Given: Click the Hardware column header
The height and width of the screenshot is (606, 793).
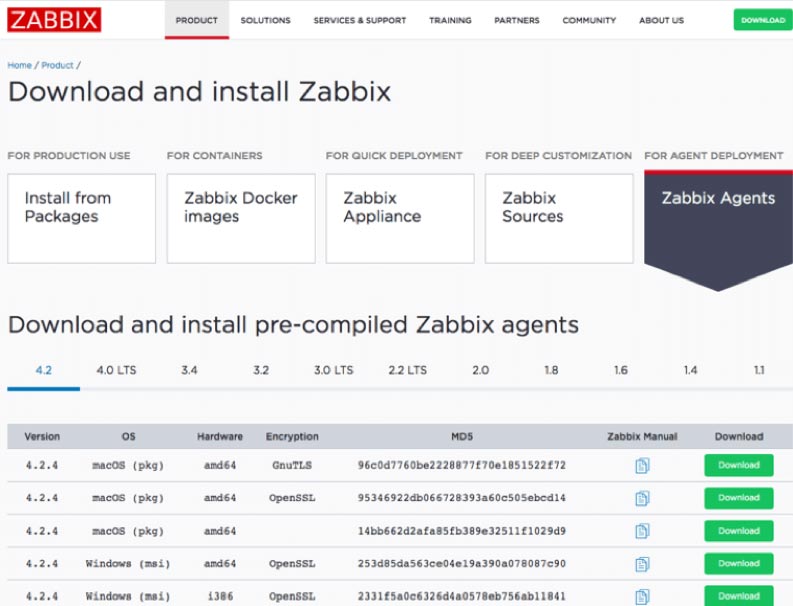Looking at the screenshot, I should [x=220, y=437].
